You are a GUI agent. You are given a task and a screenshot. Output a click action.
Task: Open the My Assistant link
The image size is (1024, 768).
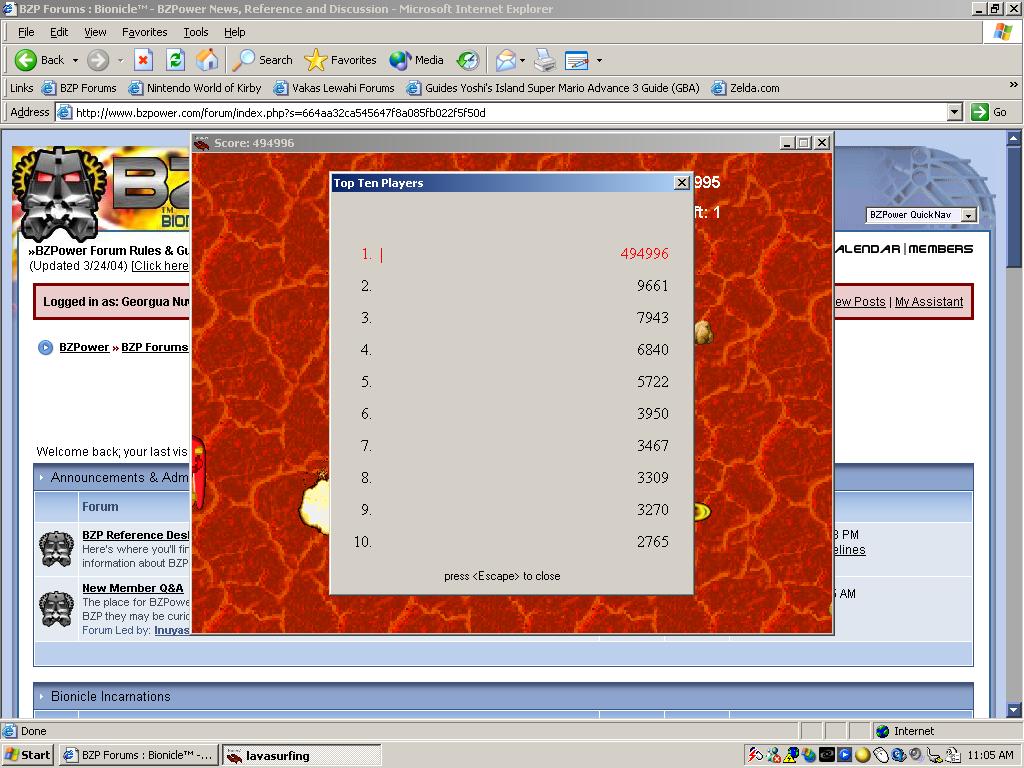click(x=929, y=302)
